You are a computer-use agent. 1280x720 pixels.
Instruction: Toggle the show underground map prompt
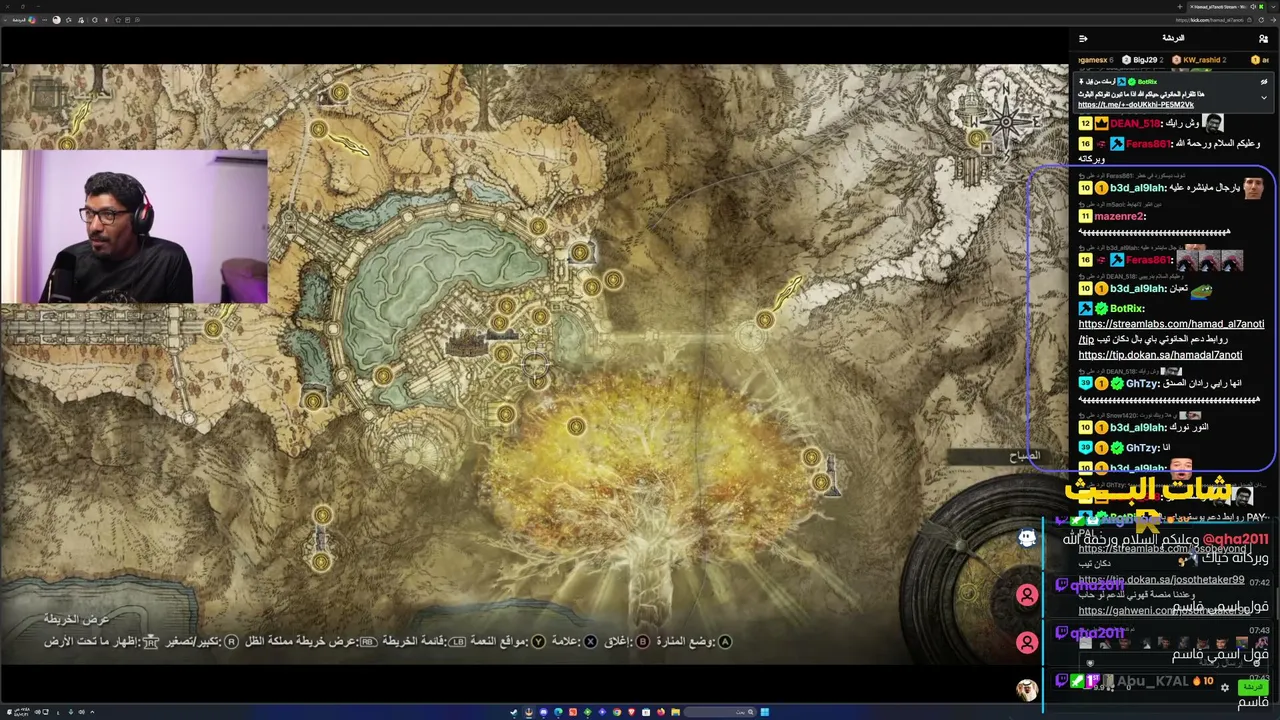101,641
